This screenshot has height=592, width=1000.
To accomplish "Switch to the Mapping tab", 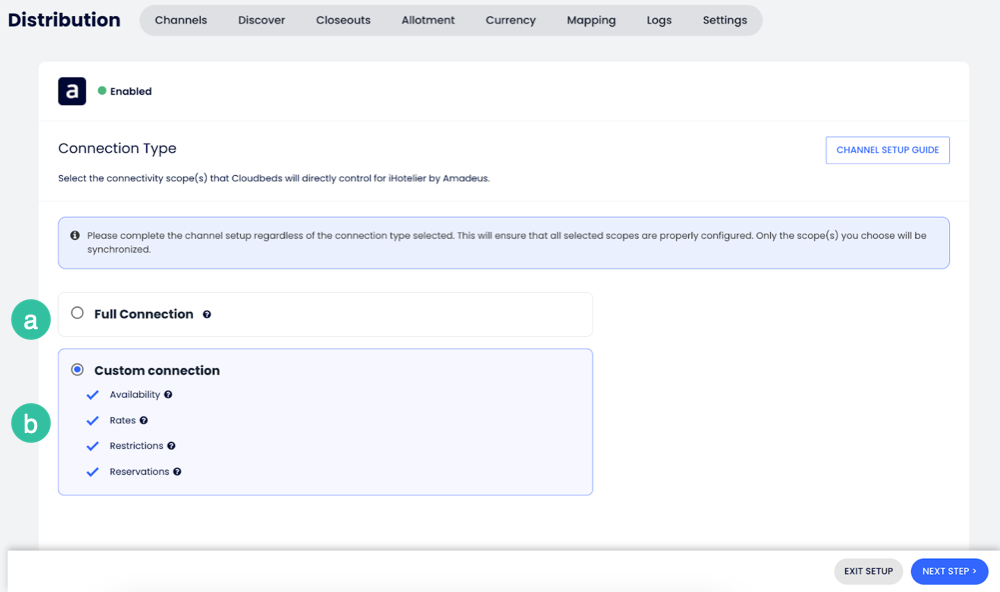I will 591,20.
